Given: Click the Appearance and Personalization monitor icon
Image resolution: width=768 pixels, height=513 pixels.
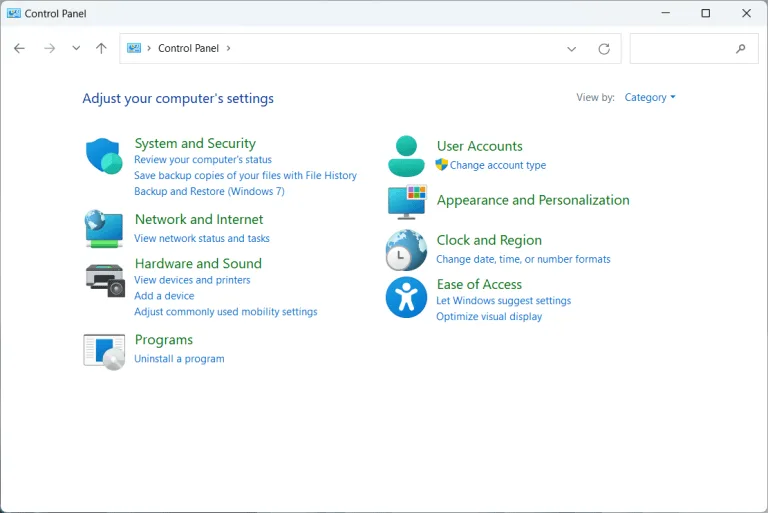Looking at the screenshot, I should [407, 202].
